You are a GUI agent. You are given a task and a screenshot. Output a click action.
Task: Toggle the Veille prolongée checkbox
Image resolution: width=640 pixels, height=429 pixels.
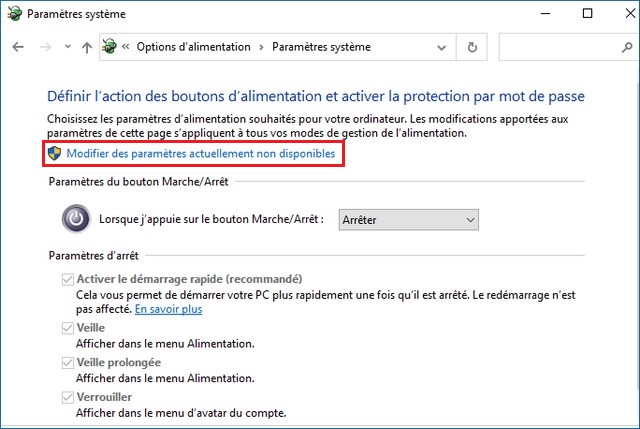point(68,362)
